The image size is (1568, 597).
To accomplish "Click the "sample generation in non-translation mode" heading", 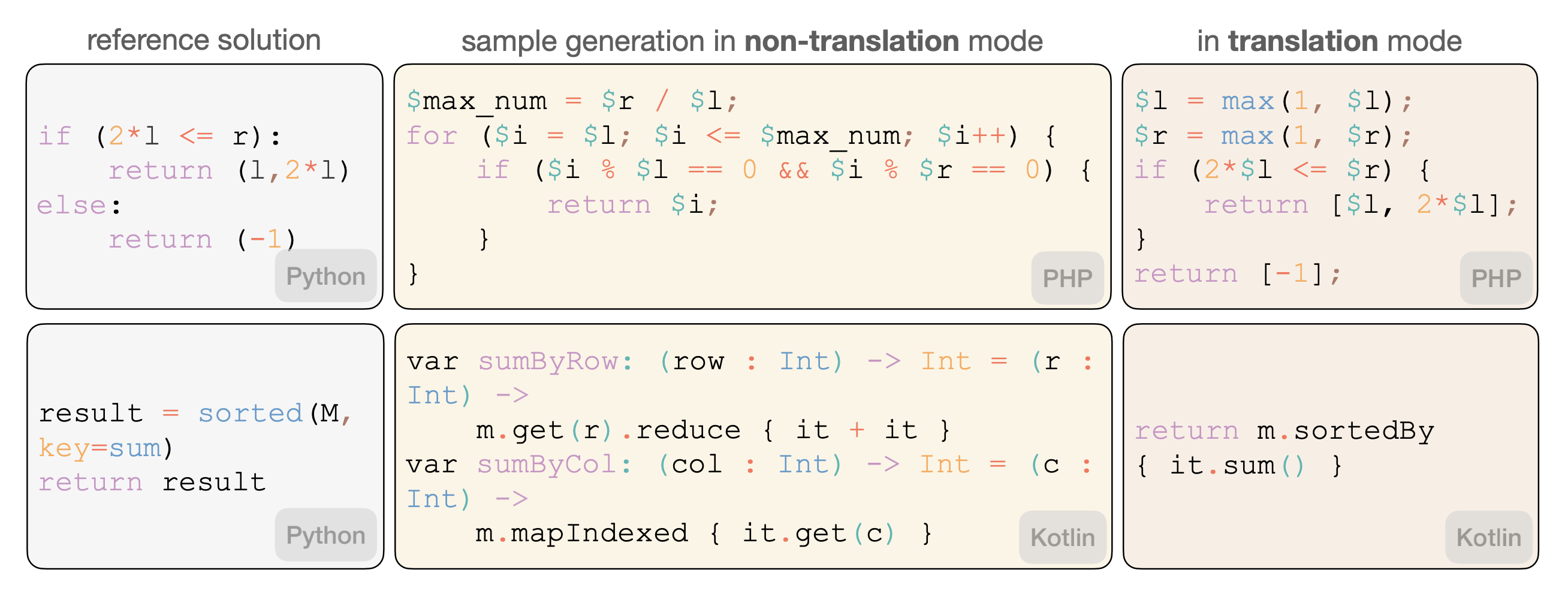I will (x=752, y=41).
